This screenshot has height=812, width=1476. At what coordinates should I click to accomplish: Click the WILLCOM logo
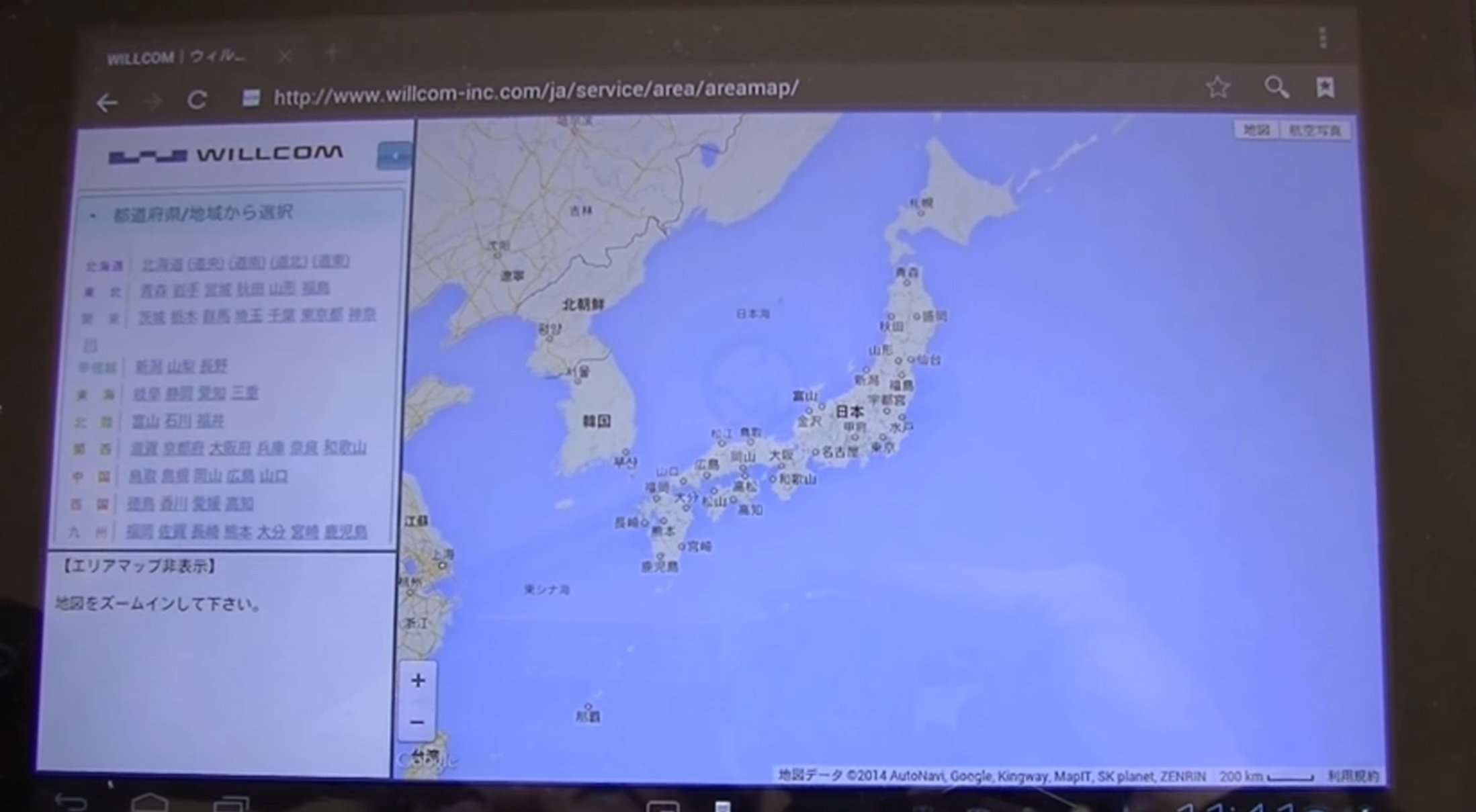point(226,154)
